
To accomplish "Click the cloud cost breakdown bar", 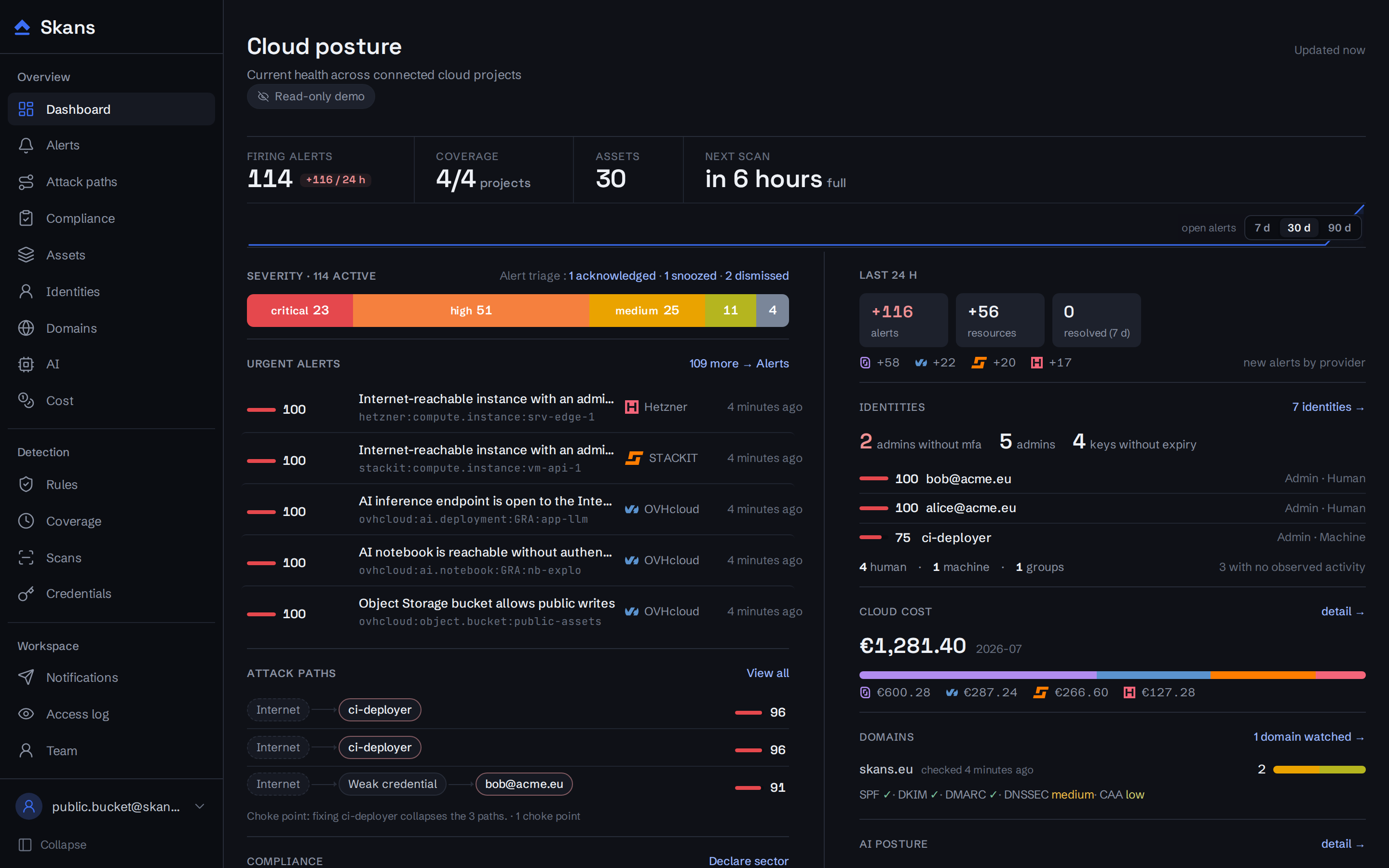I will pos(1112,675).
